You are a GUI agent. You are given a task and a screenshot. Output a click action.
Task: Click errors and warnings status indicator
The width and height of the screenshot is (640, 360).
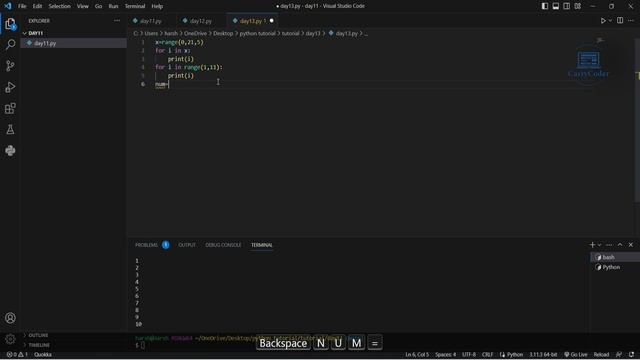click(17, 354)
